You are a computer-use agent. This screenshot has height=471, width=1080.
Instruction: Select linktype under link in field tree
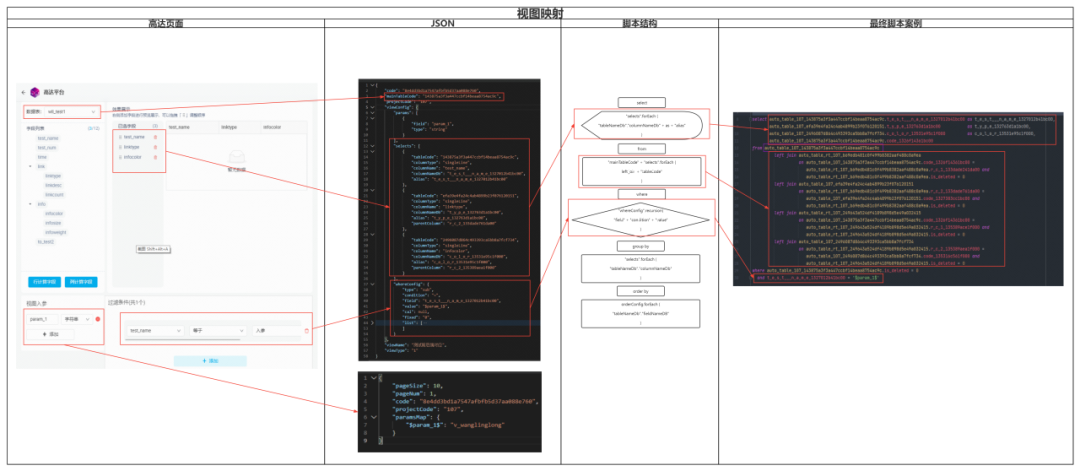point(53,176)
